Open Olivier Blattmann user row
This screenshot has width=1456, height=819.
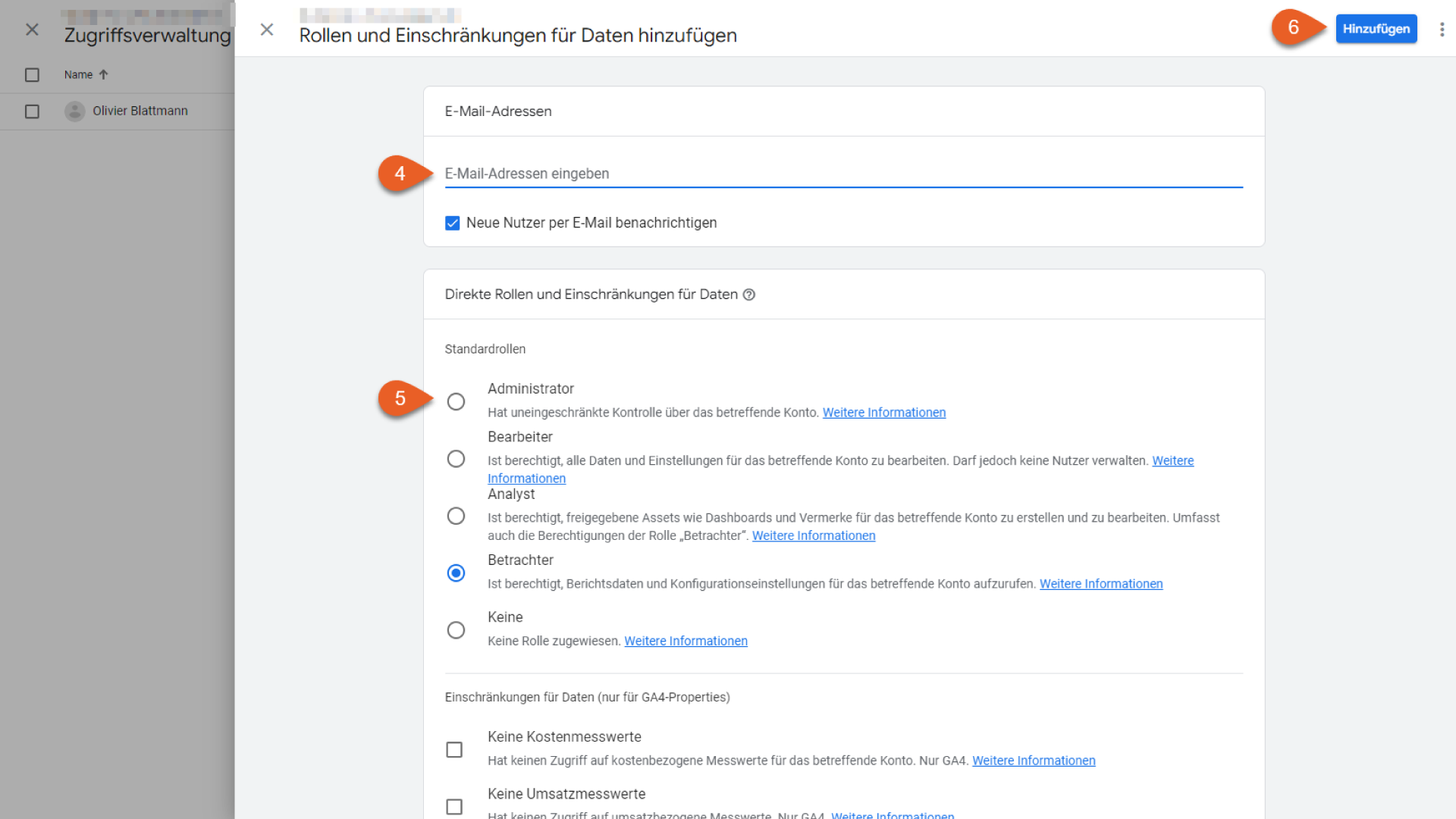(118, 111)
